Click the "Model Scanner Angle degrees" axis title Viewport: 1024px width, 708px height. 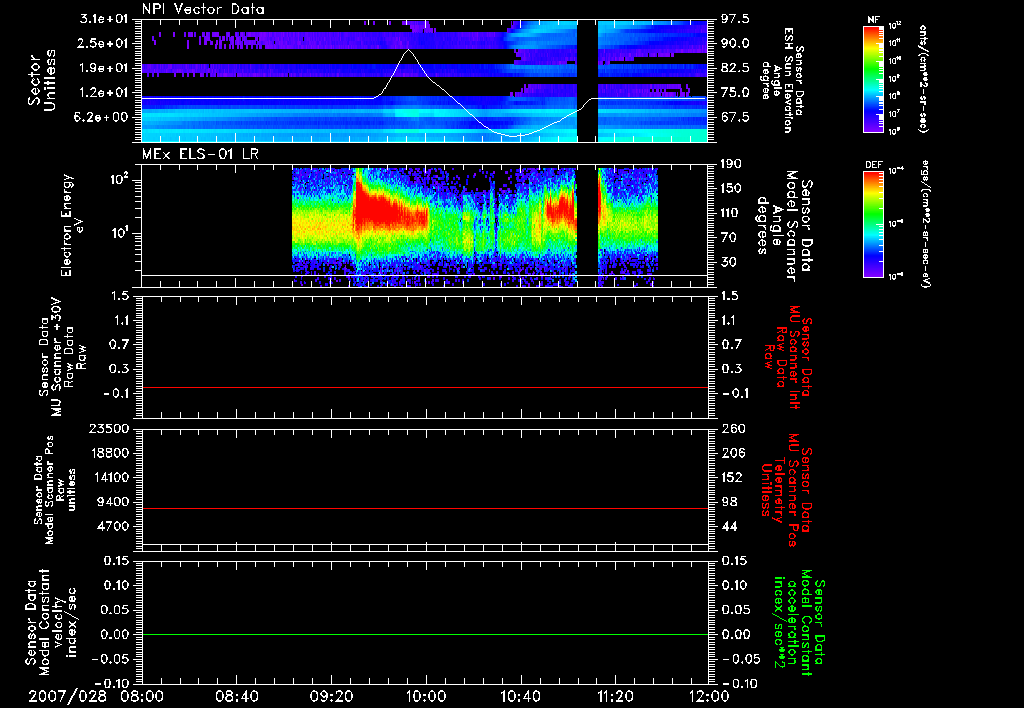pos(786,225)
